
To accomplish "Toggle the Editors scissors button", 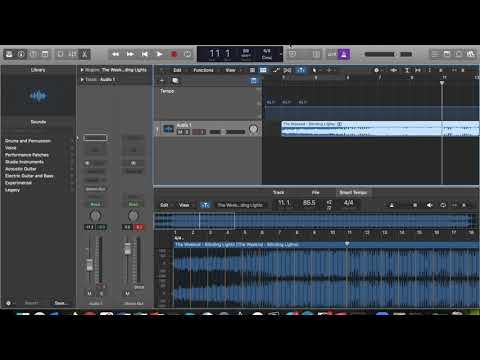I will tap(85, 54).
